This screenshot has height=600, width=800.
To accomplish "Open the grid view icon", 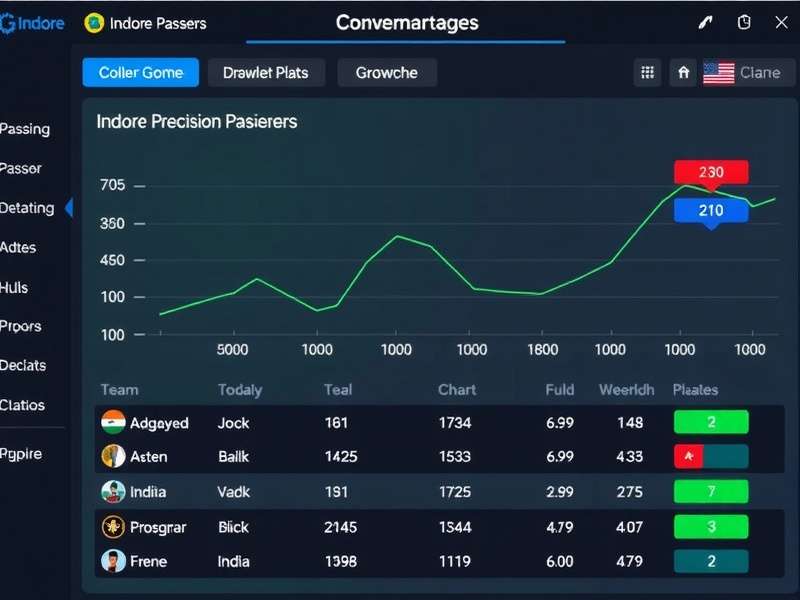I will coord(647,72).
